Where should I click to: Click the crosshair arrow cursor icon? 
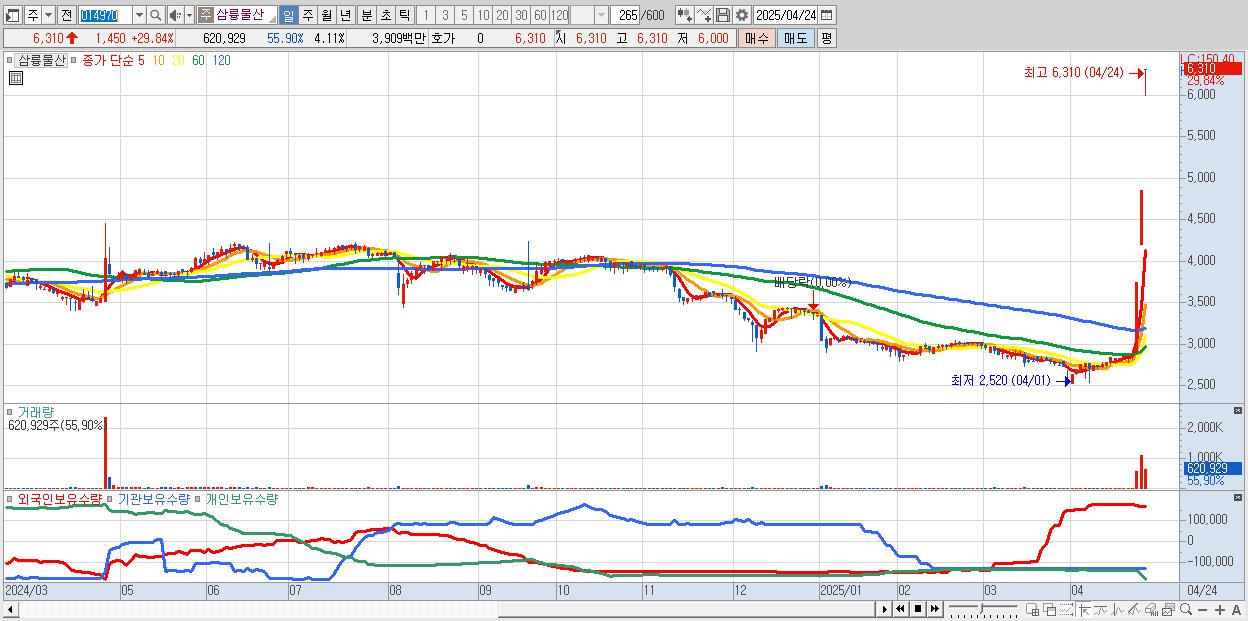(1085, 609)
